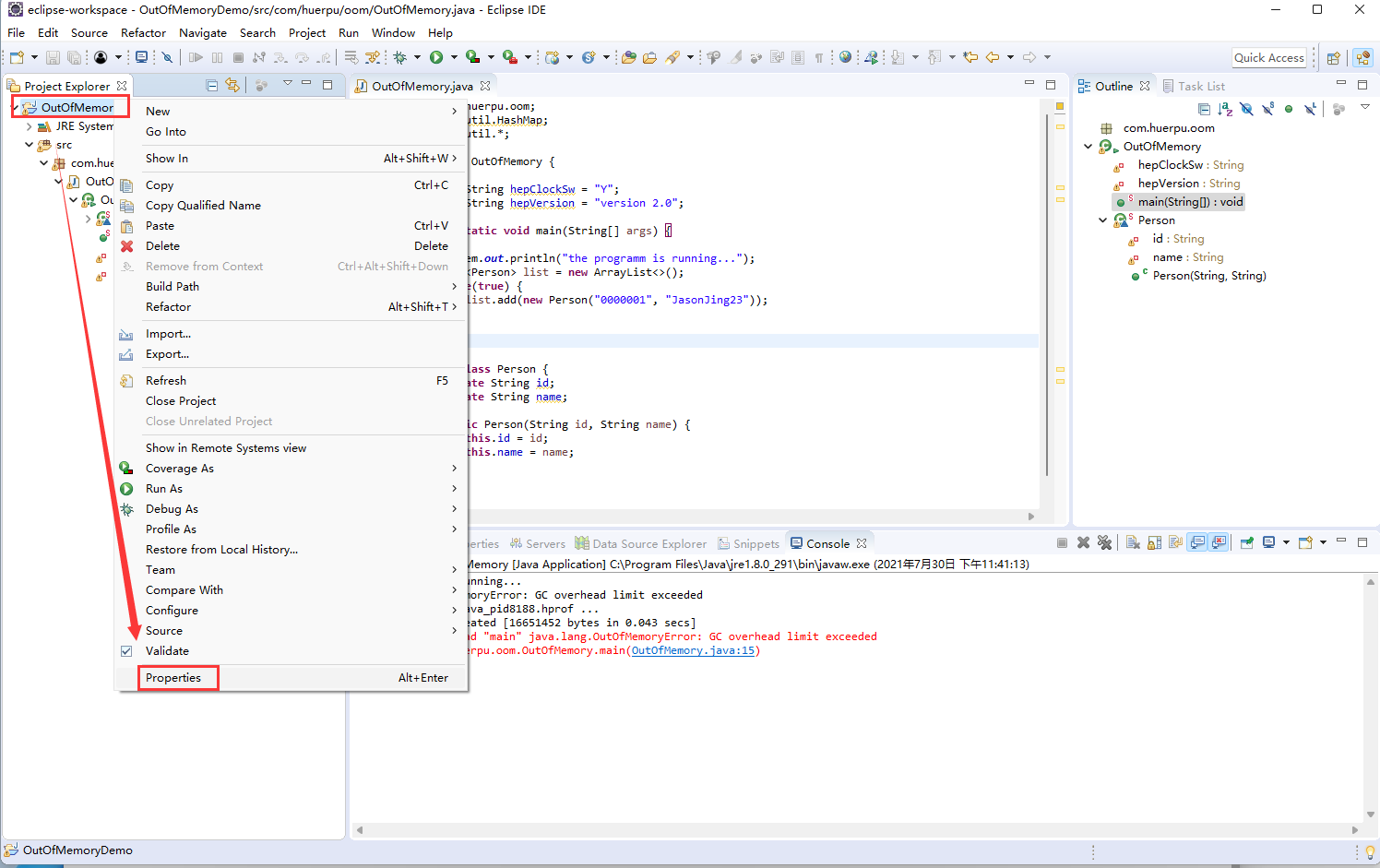Image resolution: width=1380 pixels, height=868 pixels.
Task: Toggle the Validate checkbox in context menu
Action: coord(127,651)
